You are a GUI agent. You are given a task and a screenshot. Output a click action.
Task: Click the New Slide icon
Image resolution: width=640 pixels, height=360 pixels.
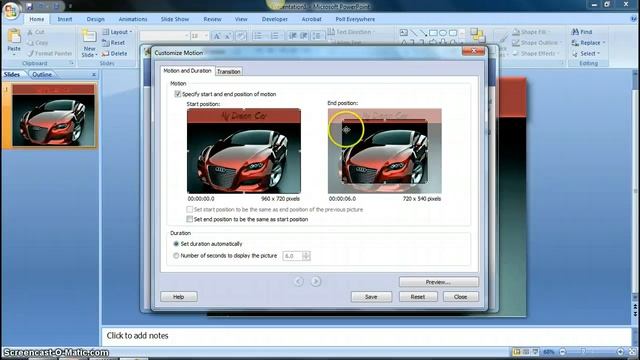89,37
